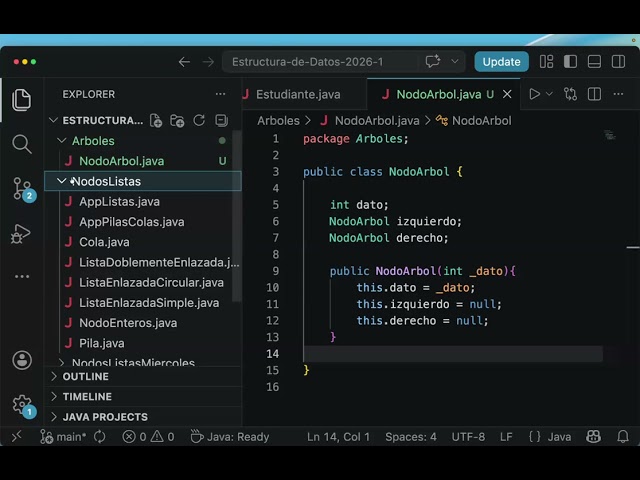
Task: Click the Update button
Action: pyautogui.click(x=501, y=62)
